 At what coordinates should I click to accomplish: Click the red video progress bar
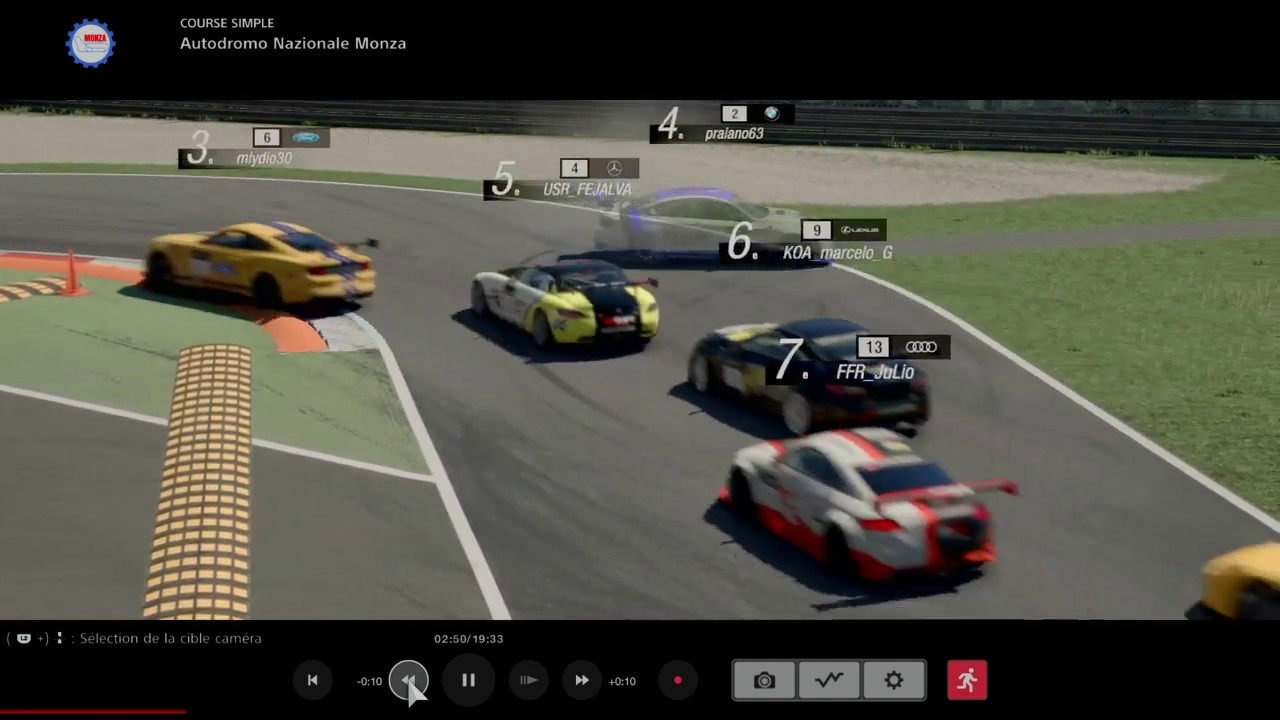pos(93,712)
